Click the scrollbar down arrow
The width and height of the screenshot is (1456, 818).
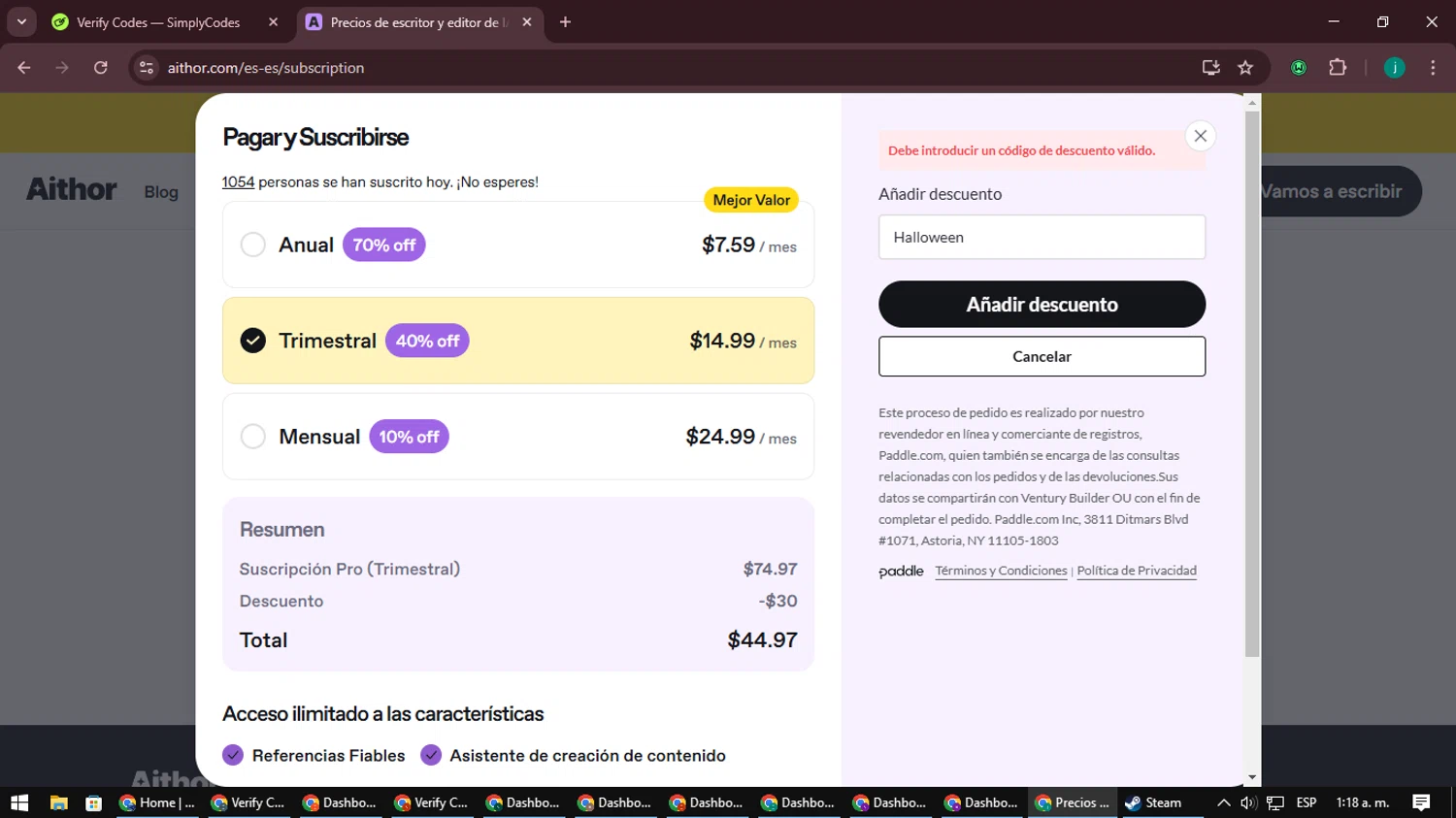(x=1252, y=777)
